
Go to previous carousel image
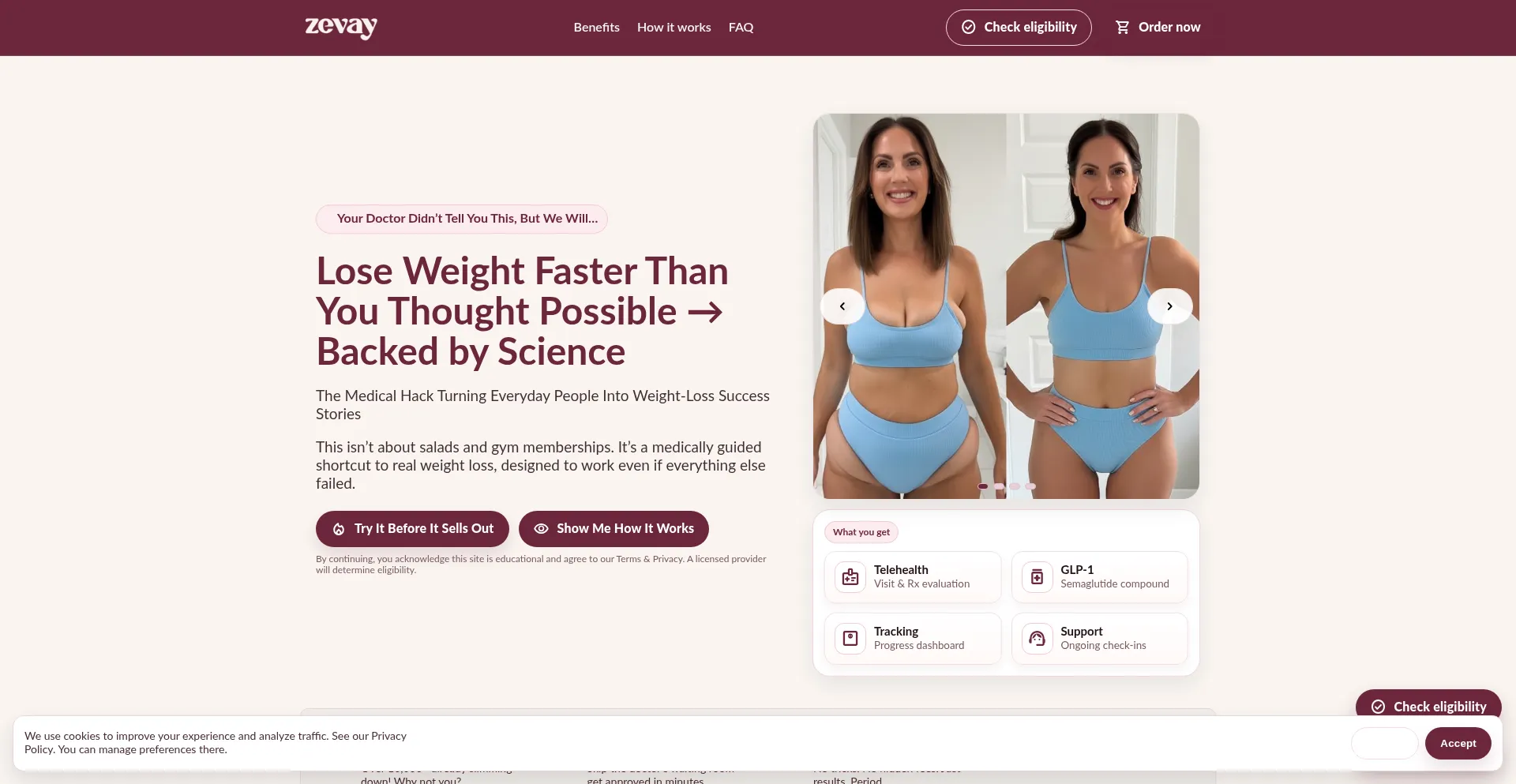click(842, 306)
